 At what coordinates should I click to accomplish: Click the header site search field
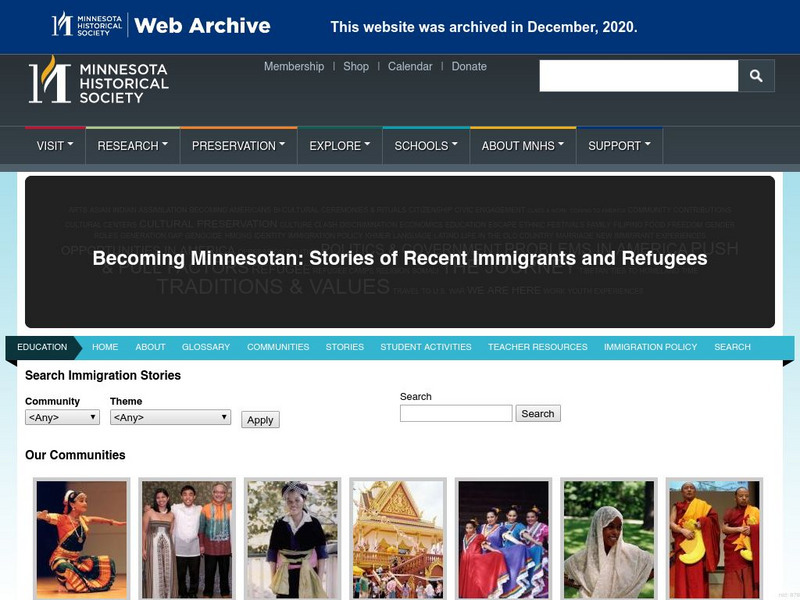click(639, 76)
